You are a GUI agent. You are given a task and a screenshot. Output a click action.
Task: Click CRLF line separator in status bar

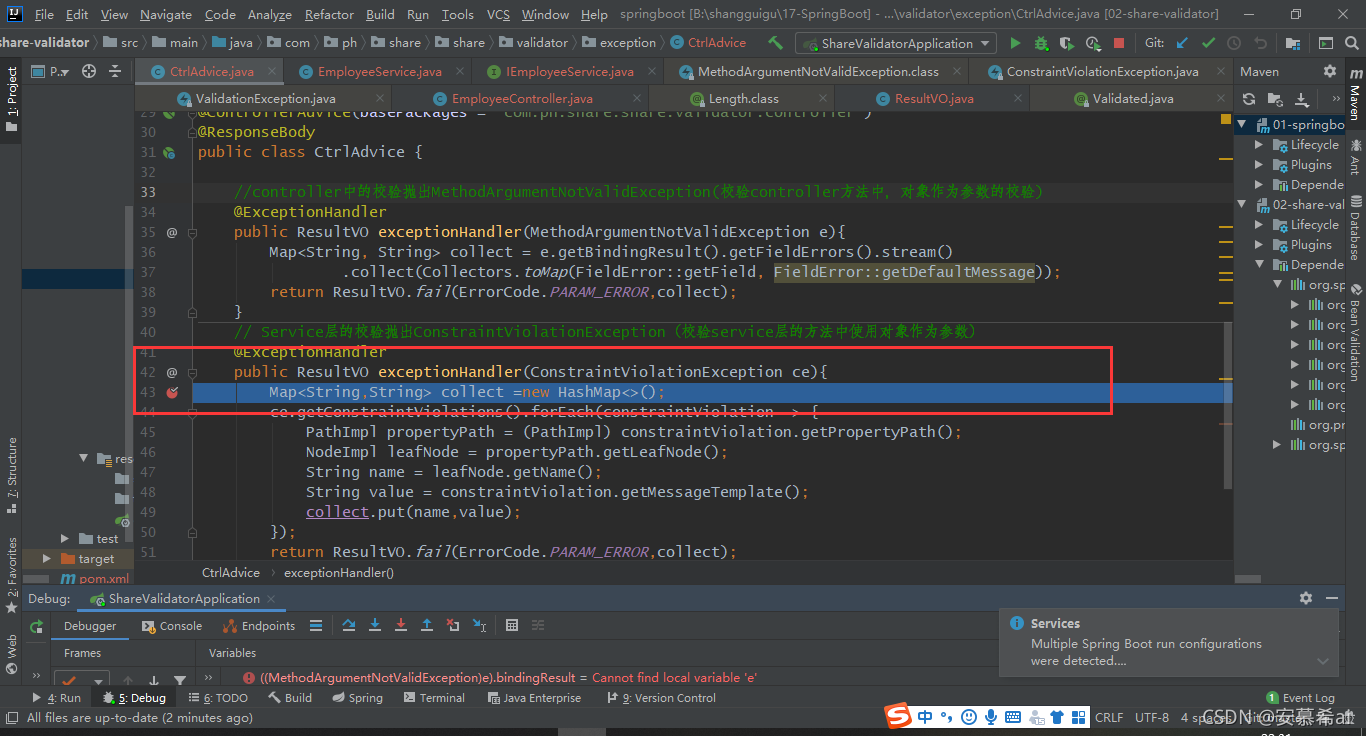point(1109,718)
